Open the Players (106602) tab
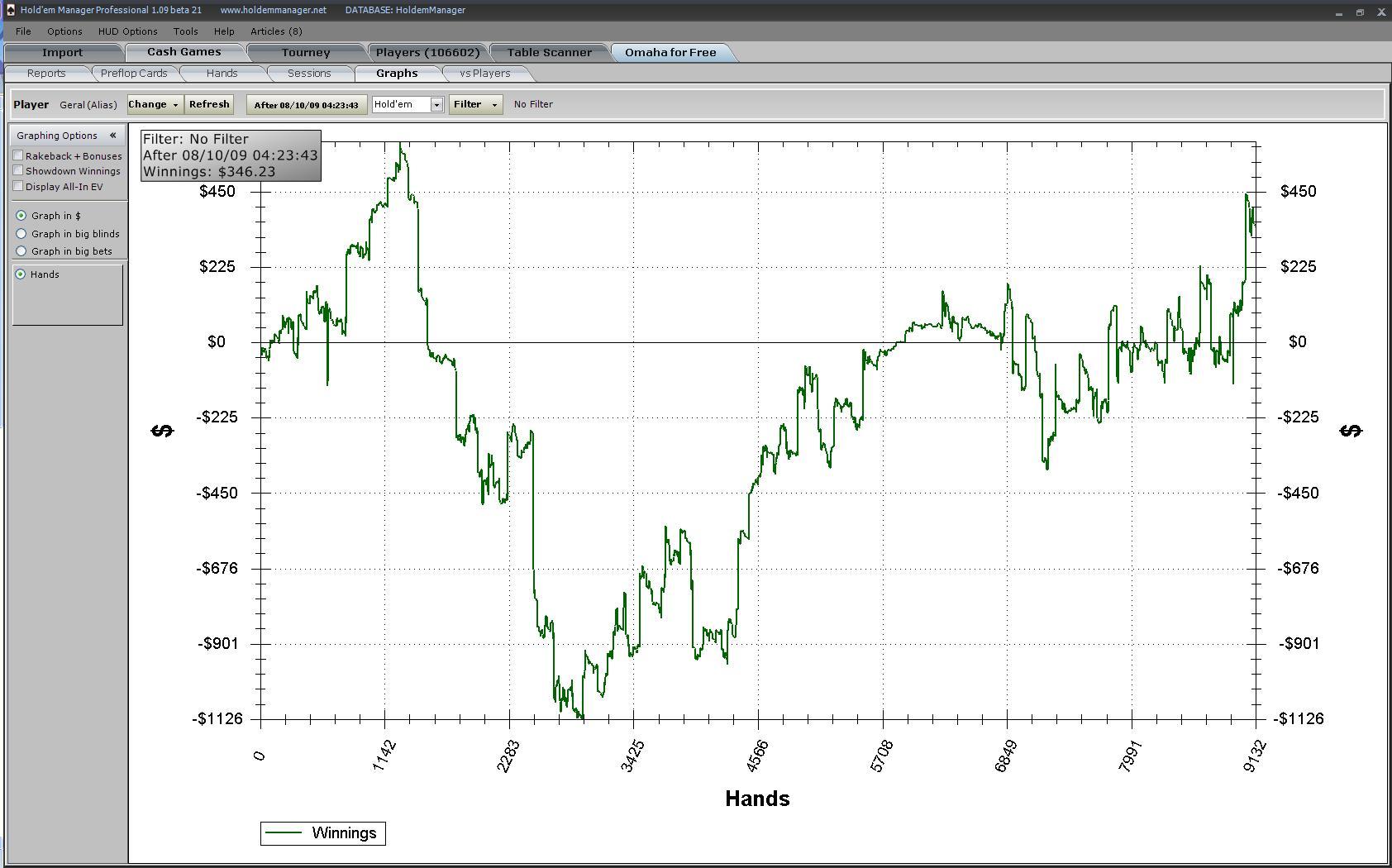1392x868 pixels. [427, 52]
